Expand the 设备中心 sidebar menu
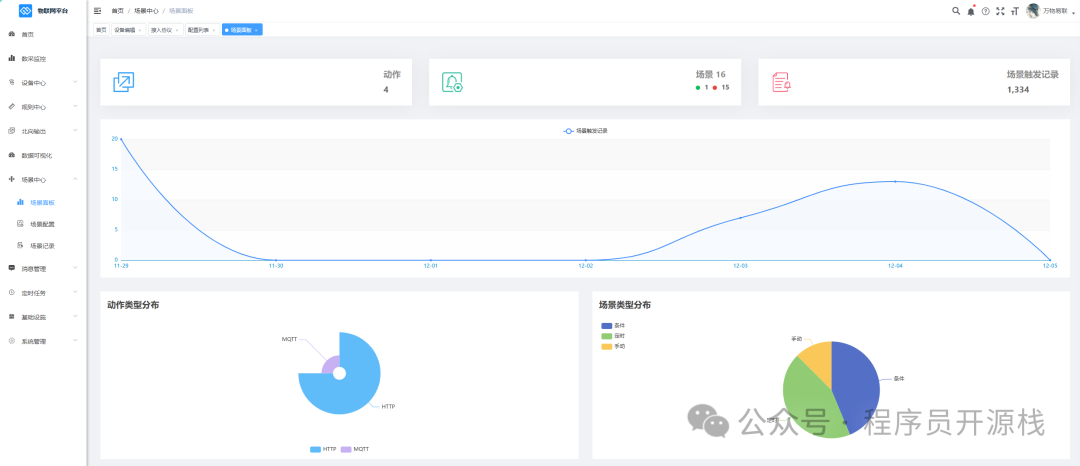The image size is (1080, 466). tap(43, 83)
